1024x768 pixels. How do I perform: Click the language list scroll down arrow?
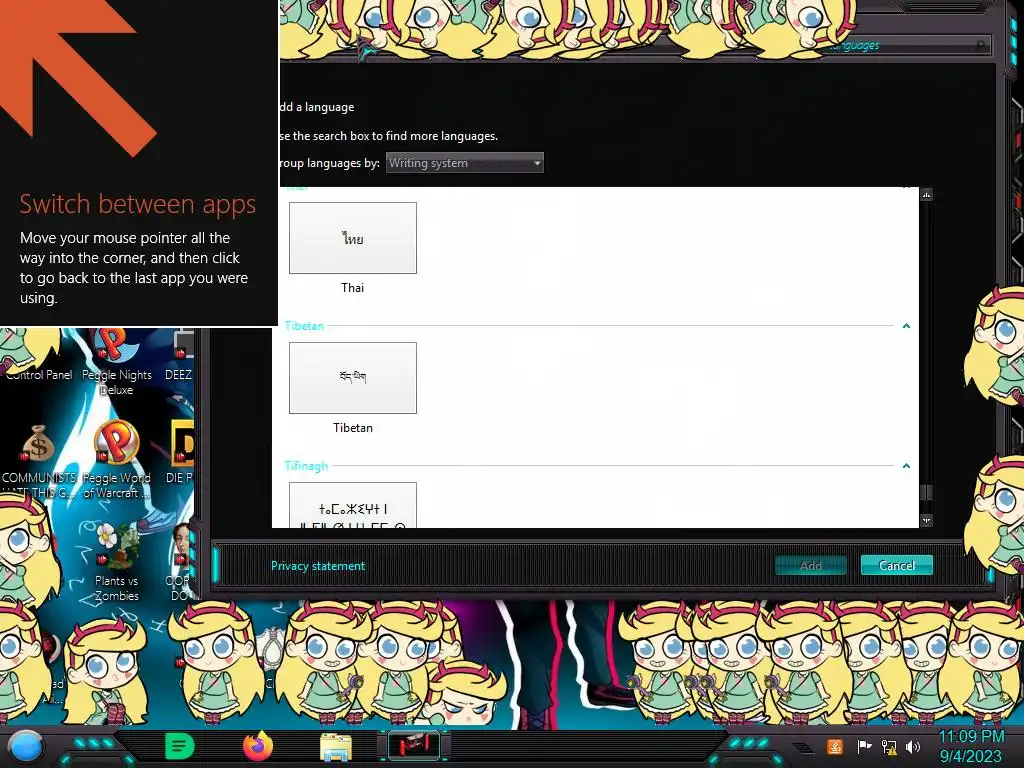click(926, 520)
